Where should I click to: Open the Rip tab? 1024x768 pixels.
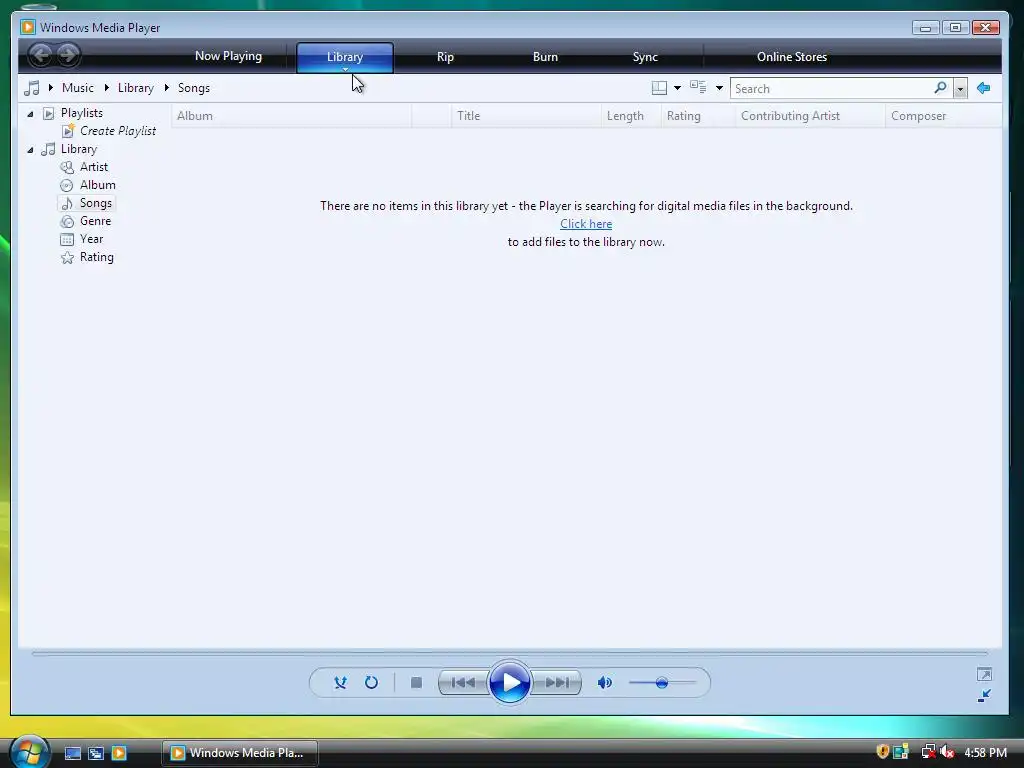[x=445, y=57]
